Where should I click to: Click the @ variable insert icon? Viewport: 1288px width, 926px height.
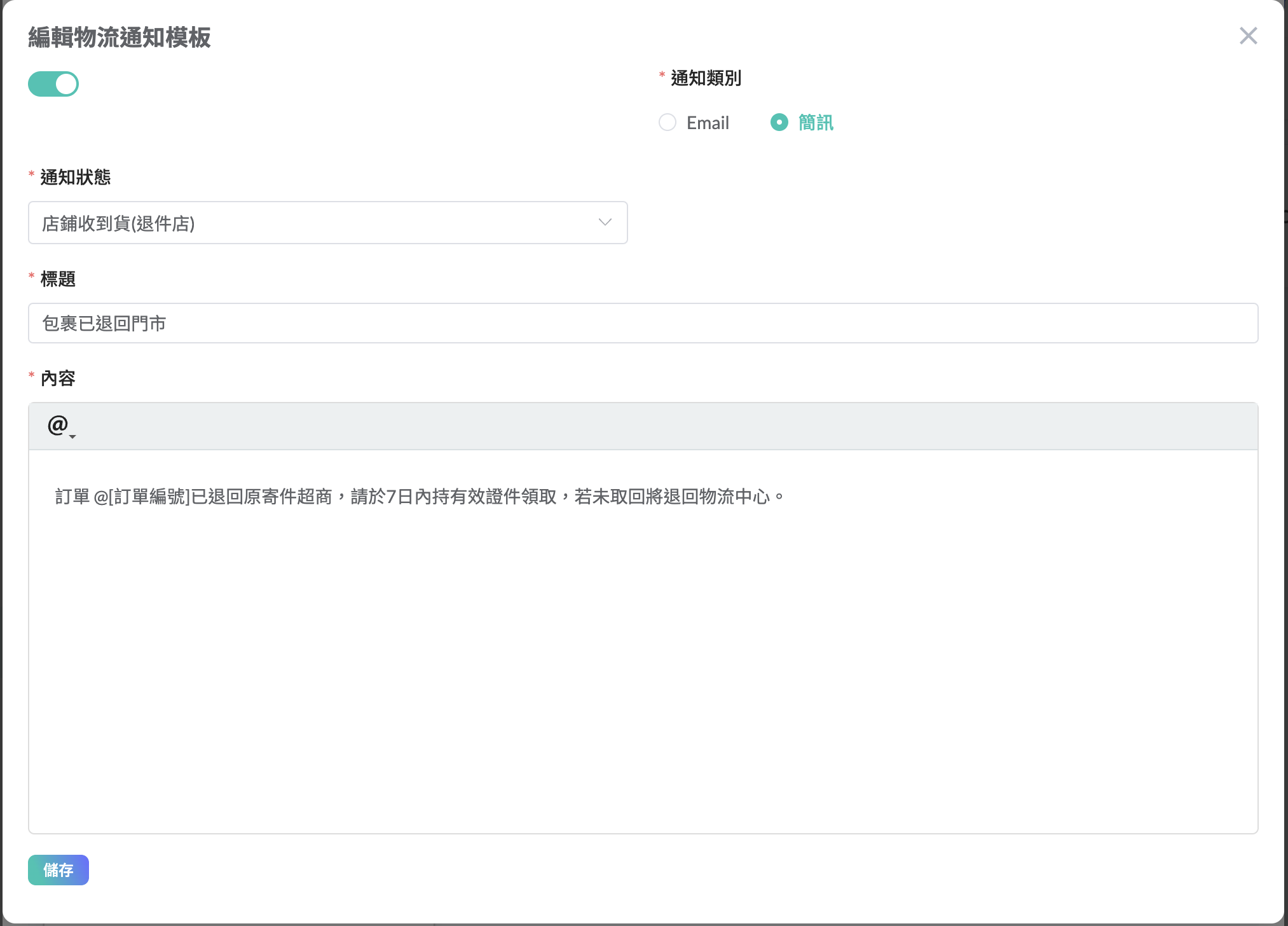pyautogui.click(x=57, y=424)
